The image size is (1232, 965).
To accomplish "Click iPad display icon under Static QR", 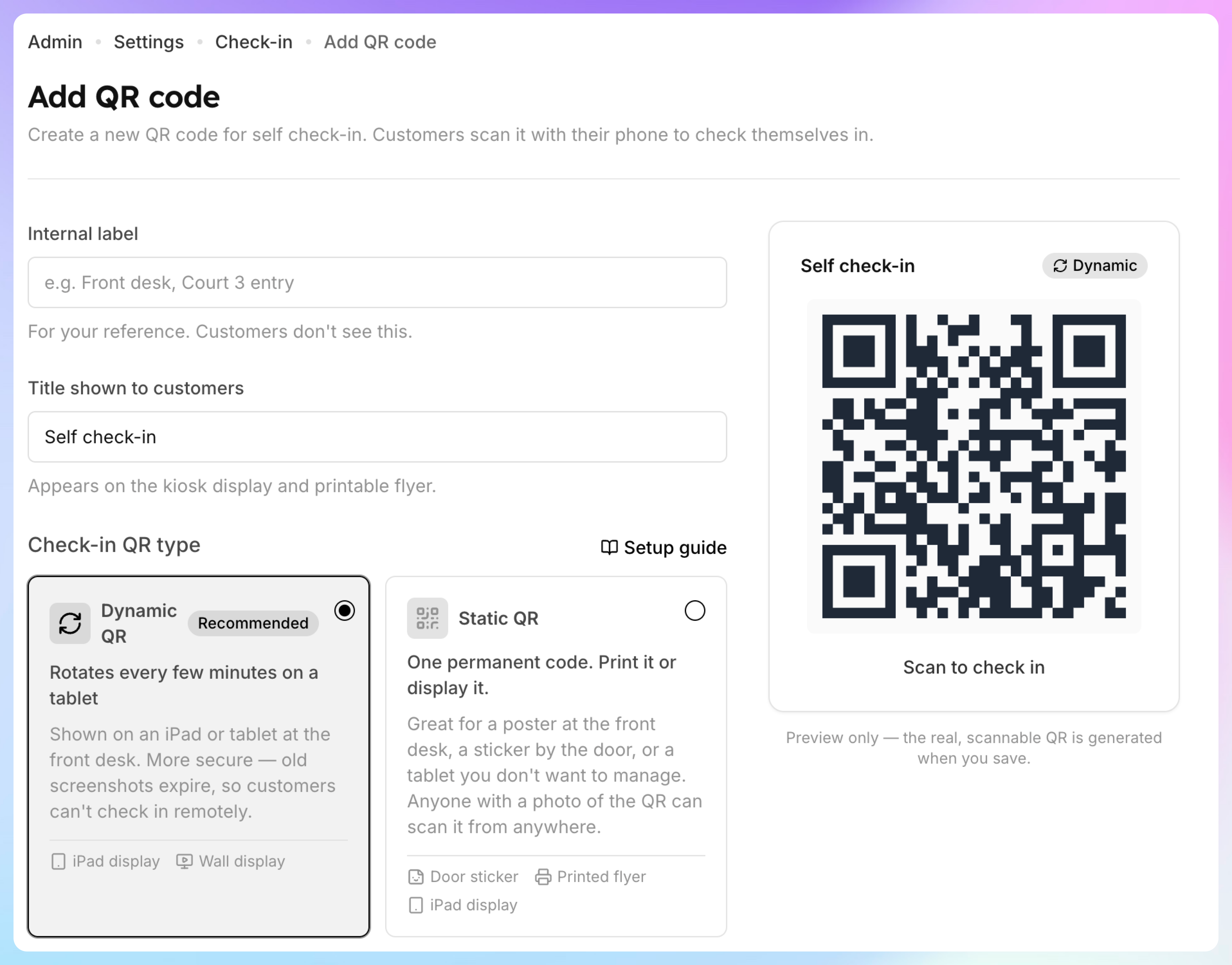I will tap(416, 905).
